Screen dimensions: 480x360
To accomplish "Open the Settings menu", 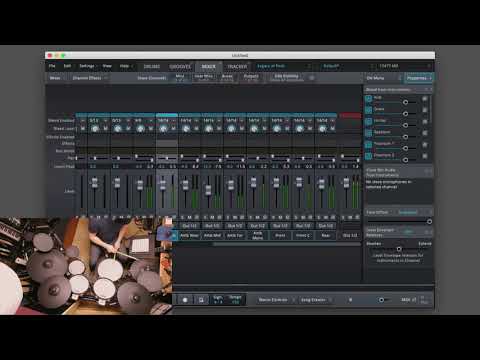I will pyautogui.click(x=87, y=66).
